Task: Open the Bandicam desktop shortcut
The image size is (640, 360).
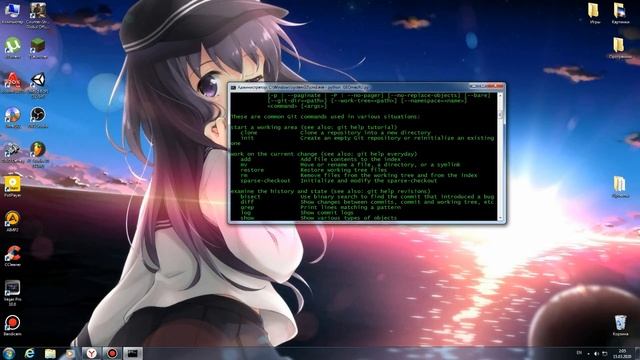Action: point(13,325)
